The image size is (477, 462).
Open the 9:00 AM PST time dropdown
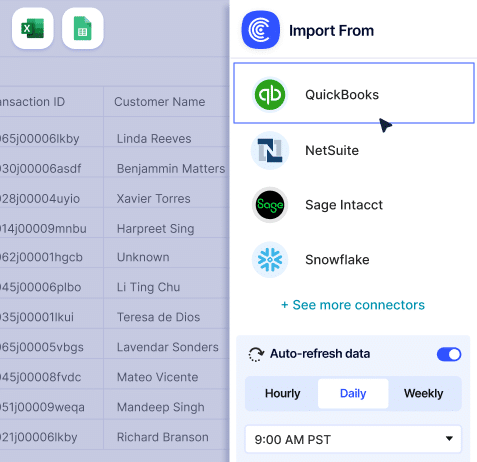tap(353, 439)
